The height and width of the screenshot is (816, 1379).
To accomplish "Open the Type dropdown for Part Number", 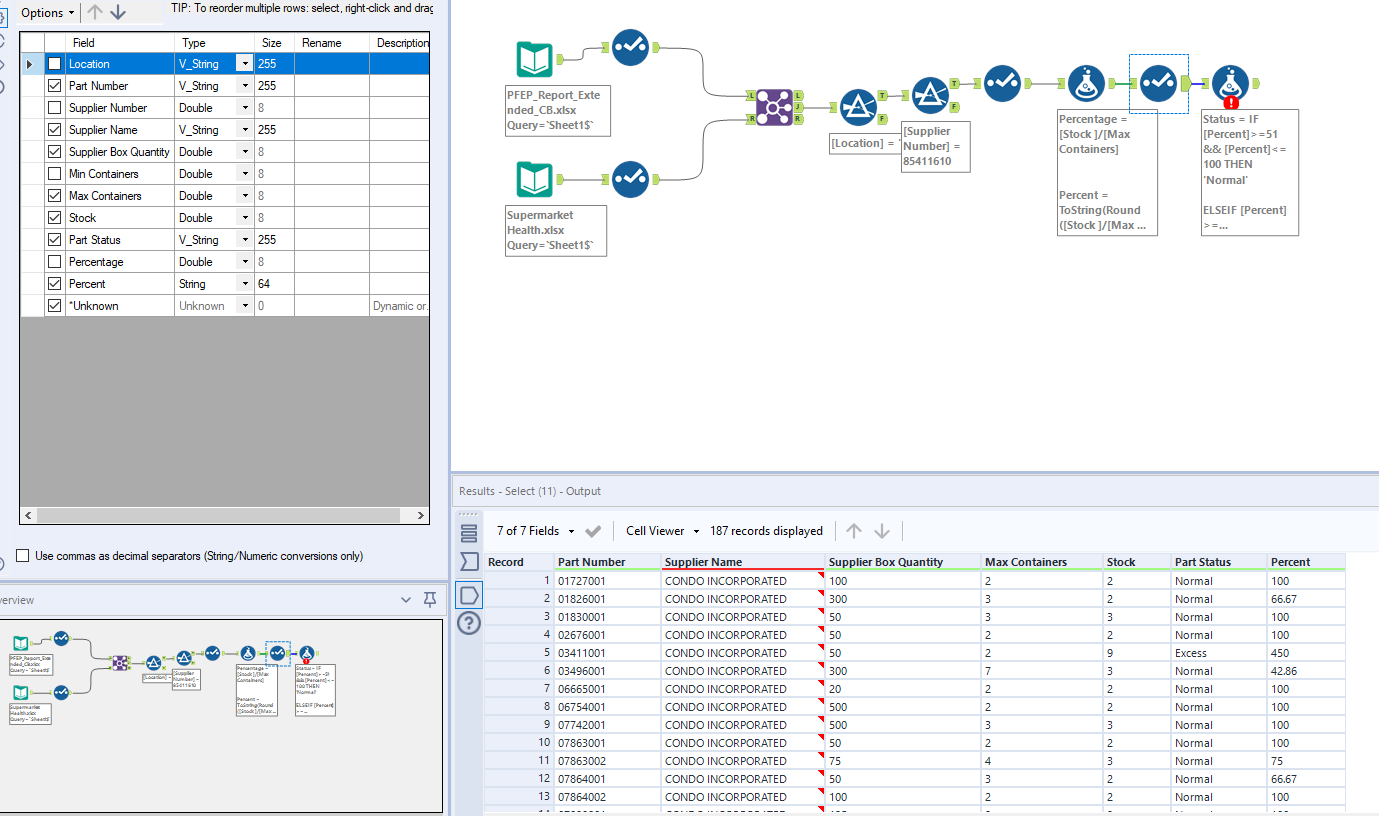I will click(x=244, y=86).
